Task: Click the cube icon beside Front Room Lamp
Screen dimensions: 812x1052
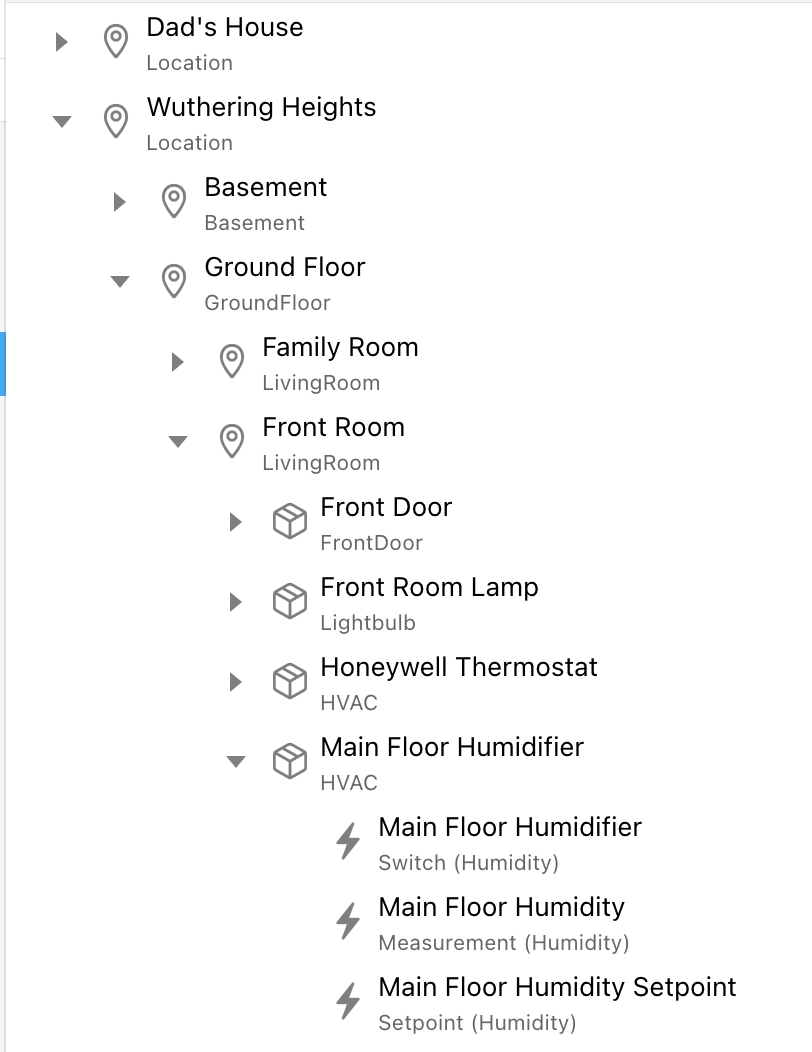Action: (290, 602)
